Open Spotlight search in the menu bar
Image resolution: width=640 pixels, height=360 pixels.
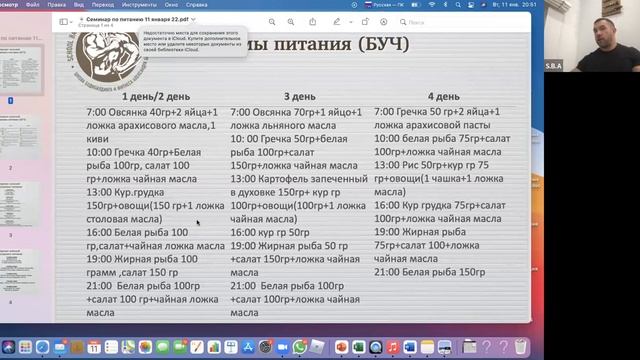458,5
